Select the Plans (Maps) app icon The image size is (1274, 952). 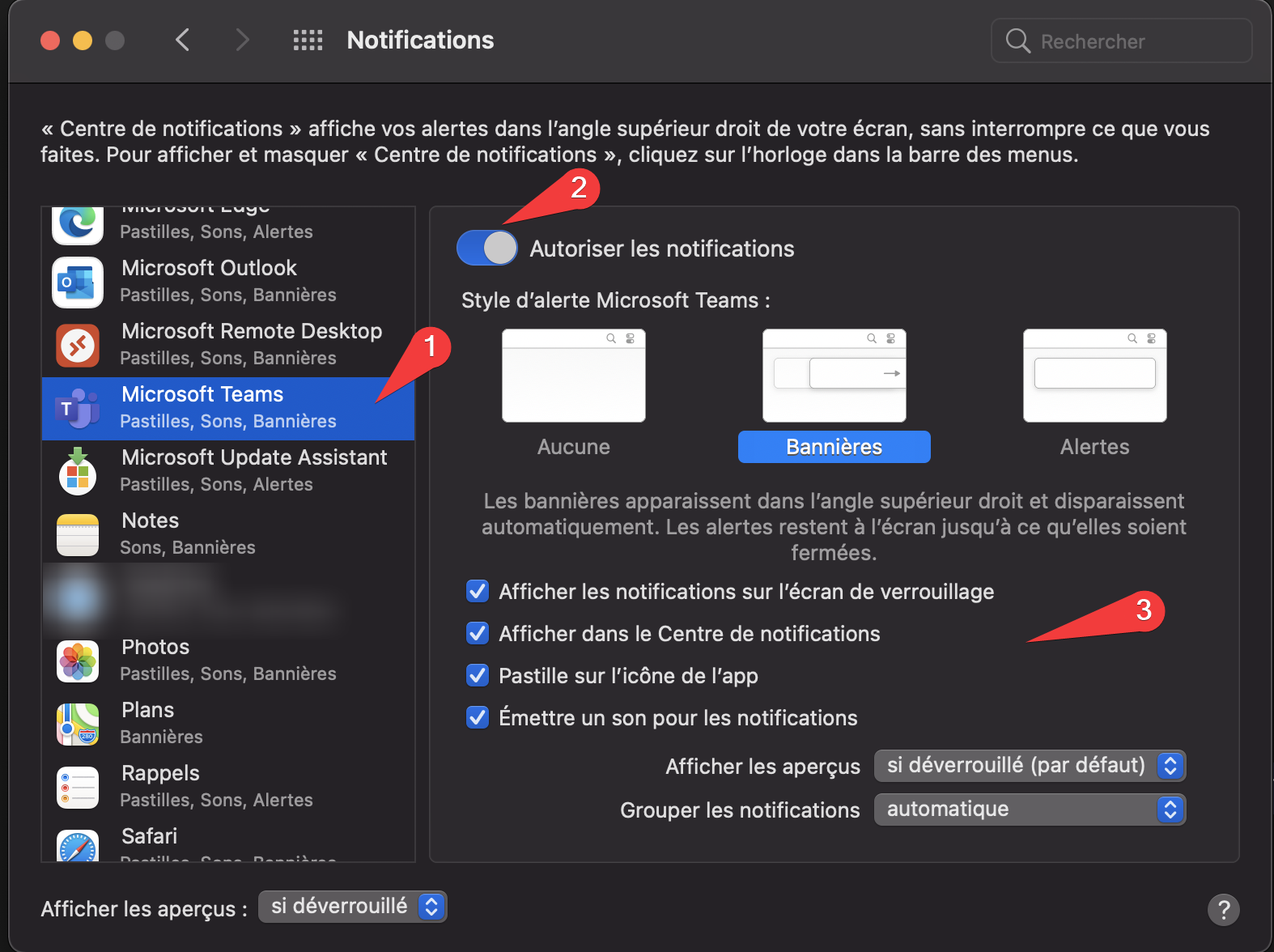point(78,725)
